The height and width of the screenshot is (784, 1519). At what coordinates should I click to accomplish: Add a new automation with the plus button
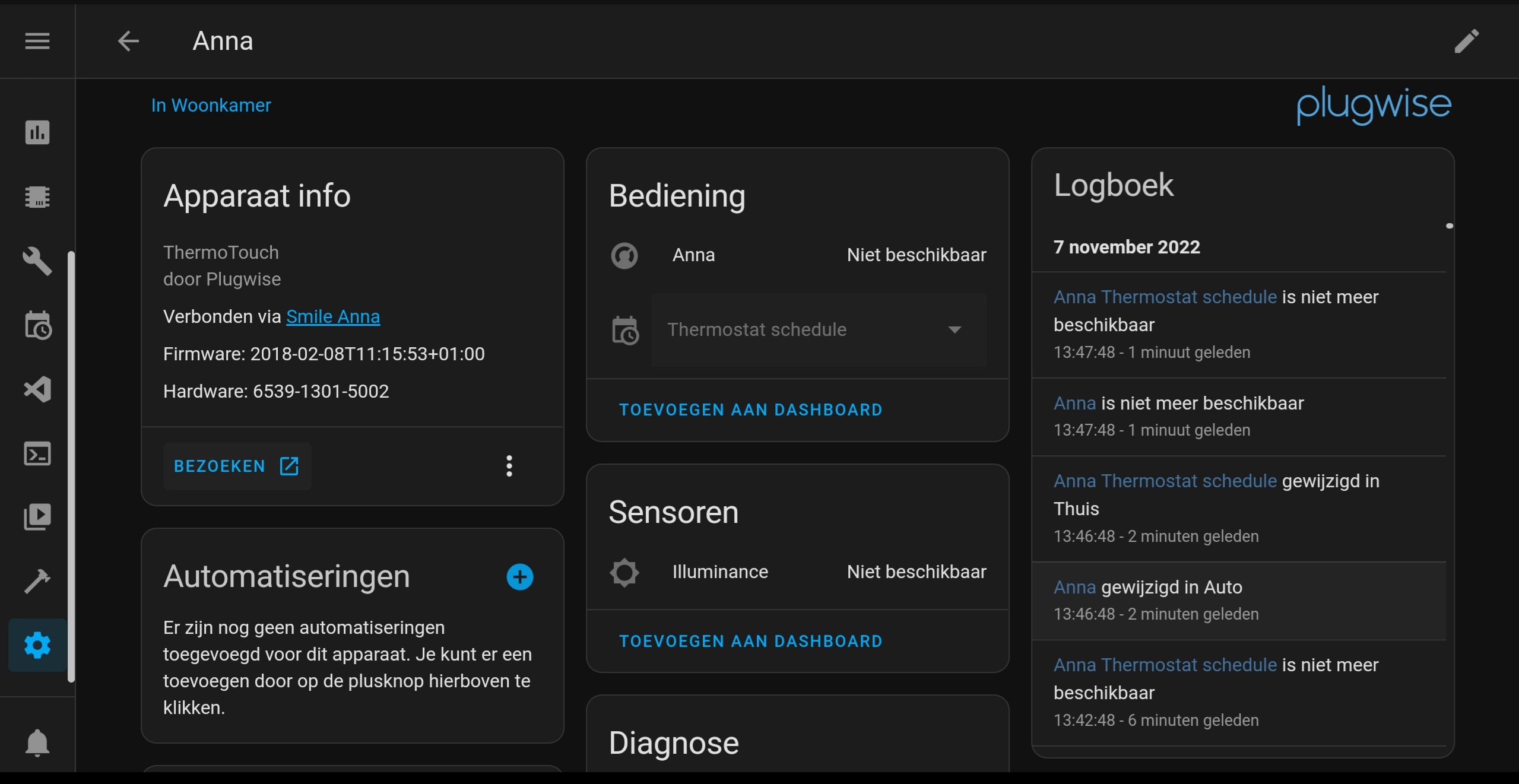519,577
